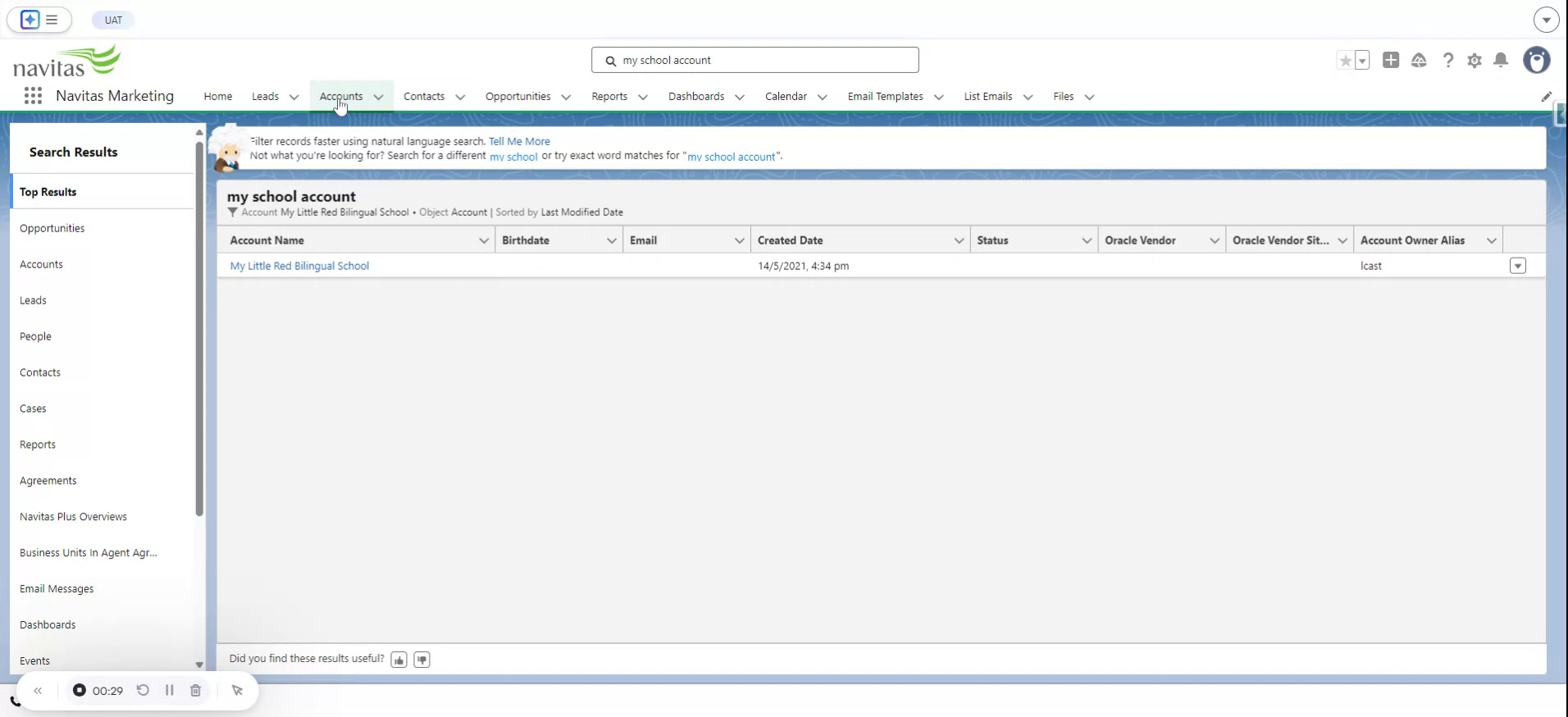
Task: Expand the Accounts tab dropdown chevron
Action: click(x=378, y=97)
